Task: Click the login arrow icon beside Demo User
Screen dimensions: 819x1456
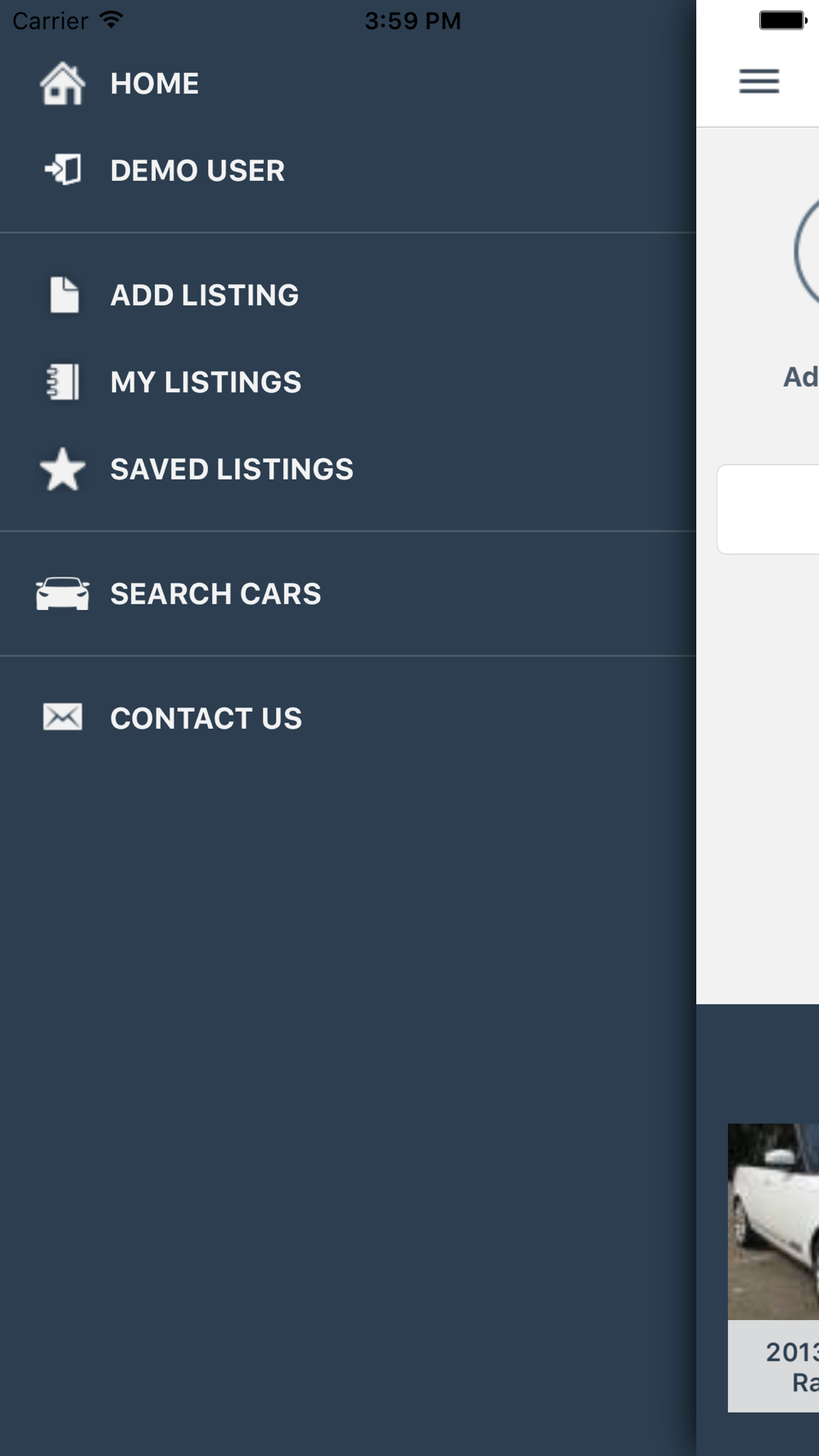Action: coord(62,170)
